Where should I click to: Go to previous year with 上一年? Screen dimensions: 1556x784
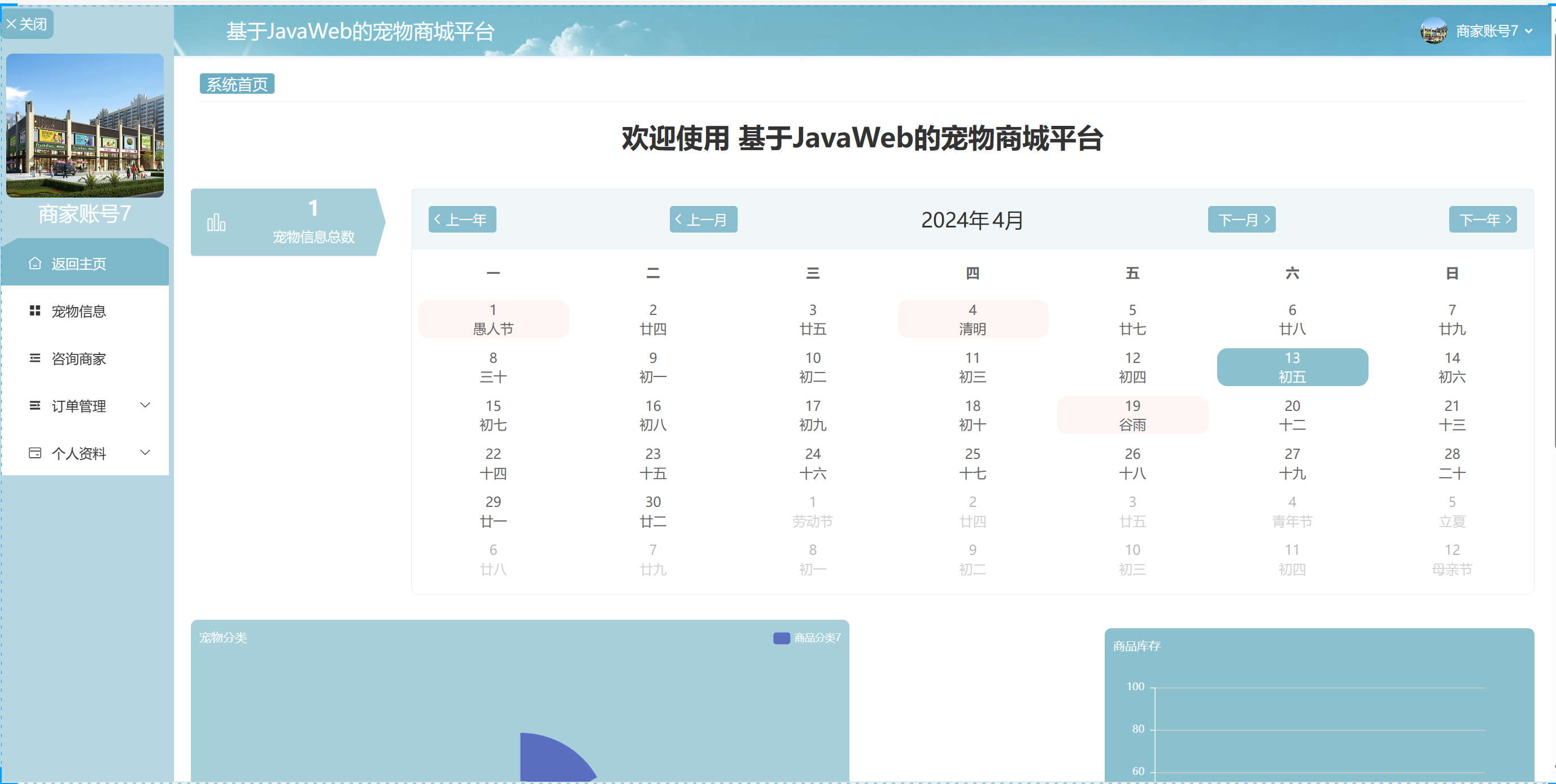click(x=462, y=220)
